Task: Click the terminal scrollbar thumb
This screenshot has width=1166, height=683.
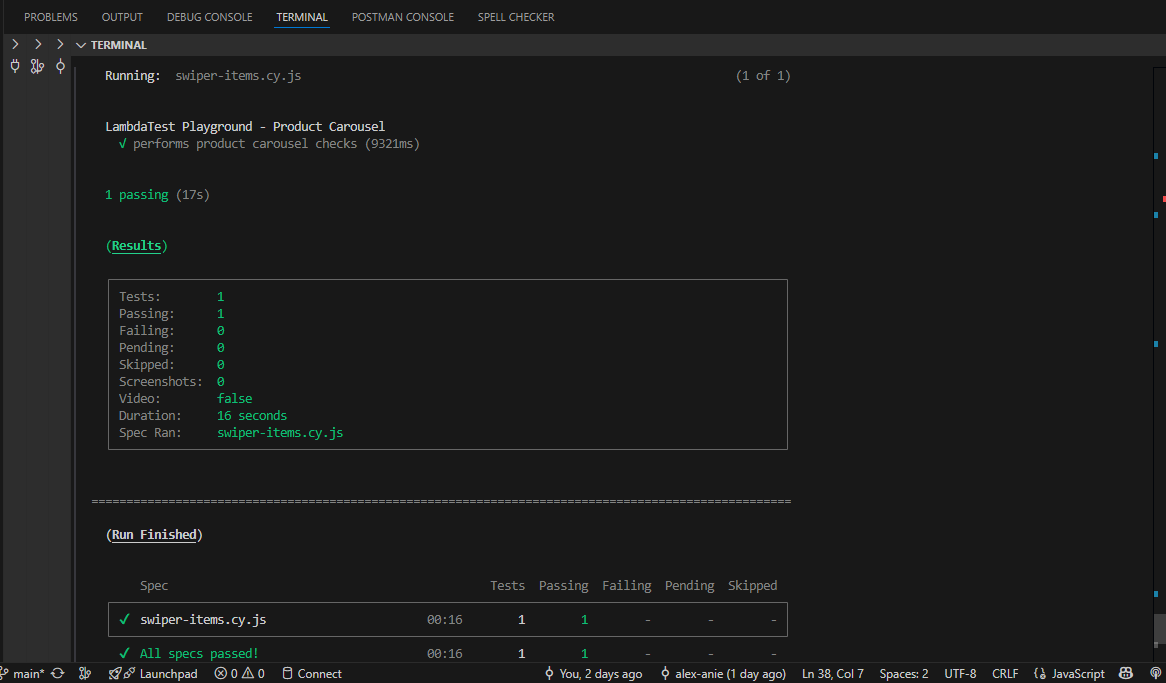Action: [1159, 631]
